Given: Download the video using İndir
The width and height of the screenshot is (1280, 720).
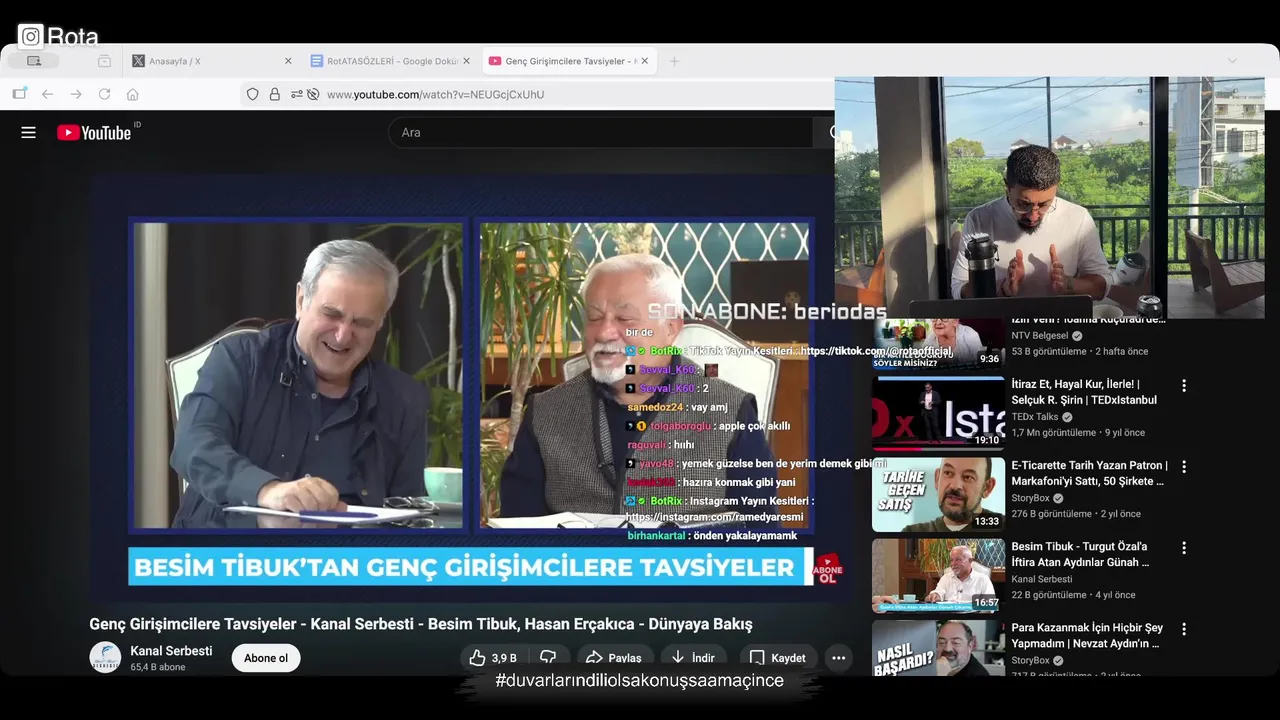Looking at the screenshot, I should pyautogui.click(x=693, y=658).
